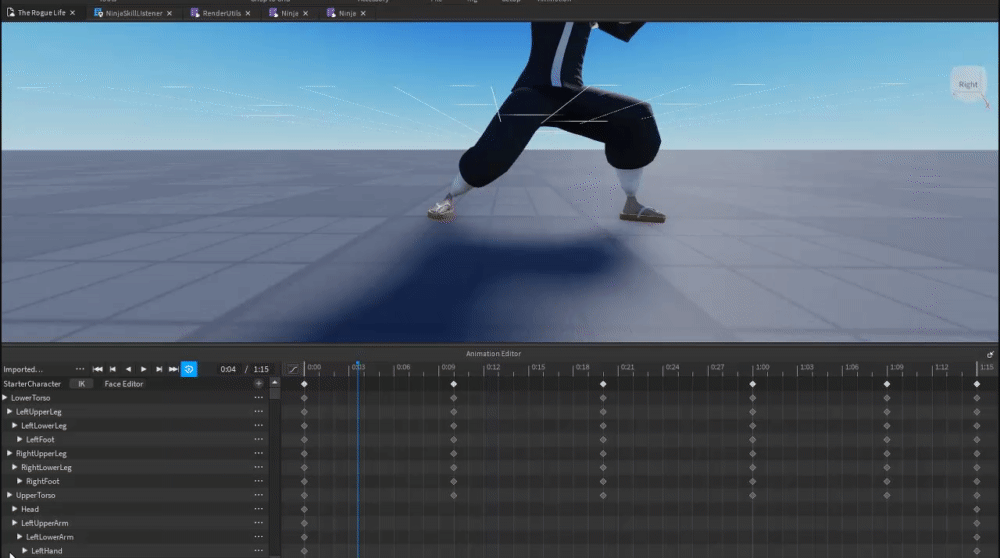Open LeftLowerArm track options menu

[258, 537]
